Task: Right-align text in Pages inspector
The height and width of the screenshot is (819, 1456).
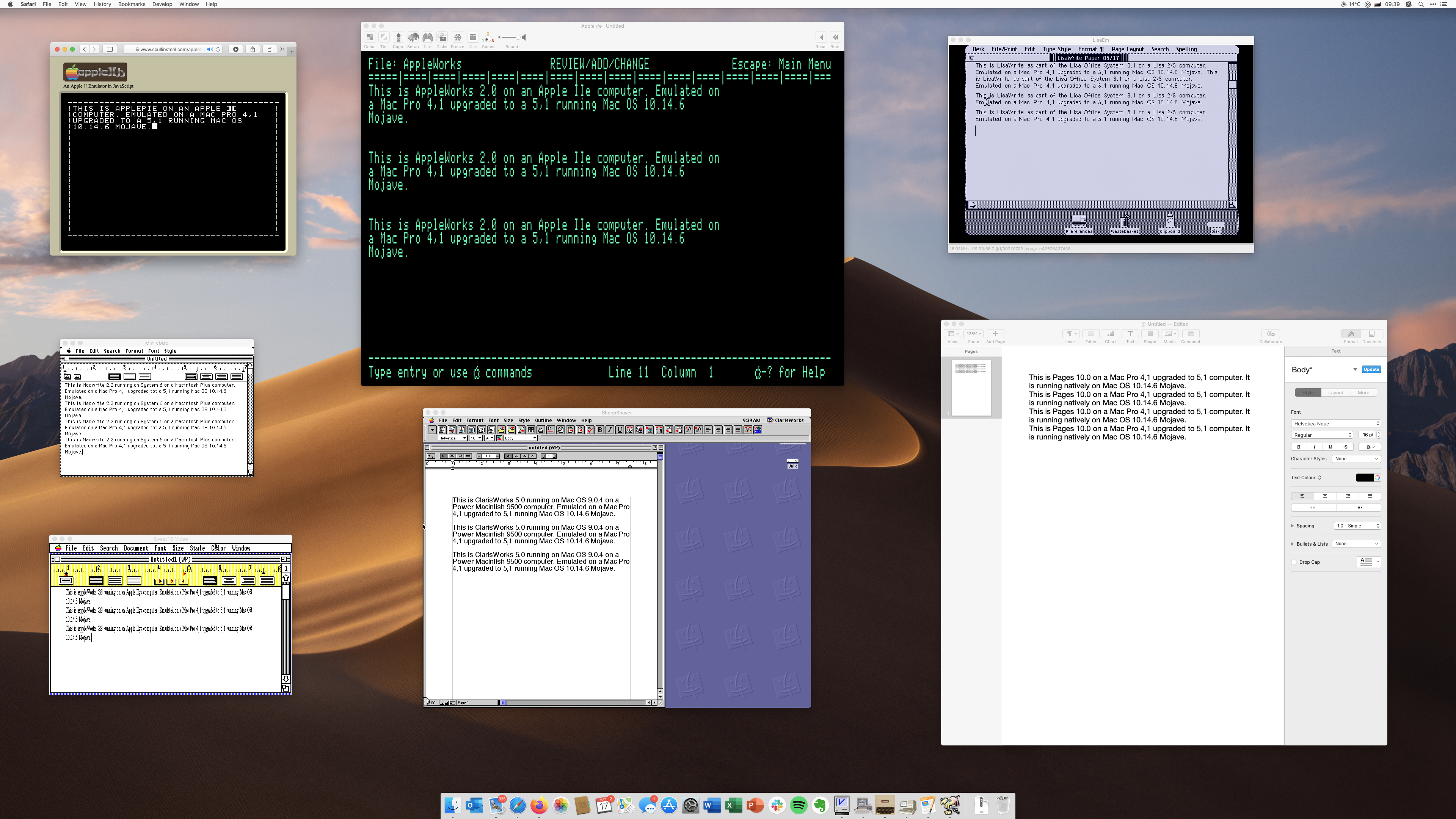Action: [1348, 496]
